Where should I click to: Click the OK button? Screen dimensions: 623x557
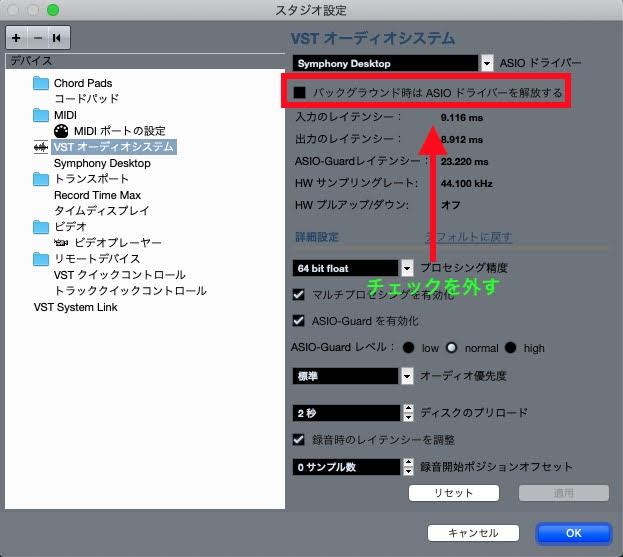click(x=574, y=533)
